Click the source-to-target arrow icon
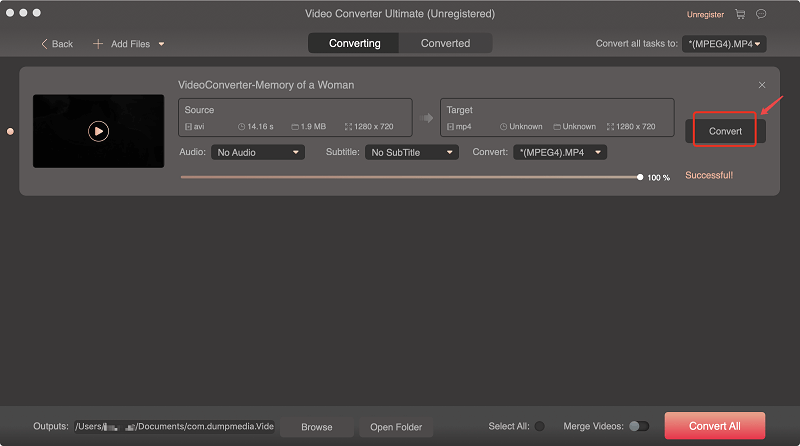 pos(427,118)
